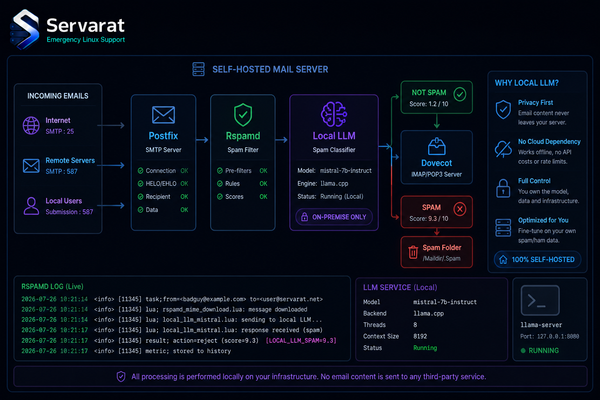This screenshot has width=600, height=400.
Task: Click the INCOMING EMAILS heading
Action: [x=58, y=96]
